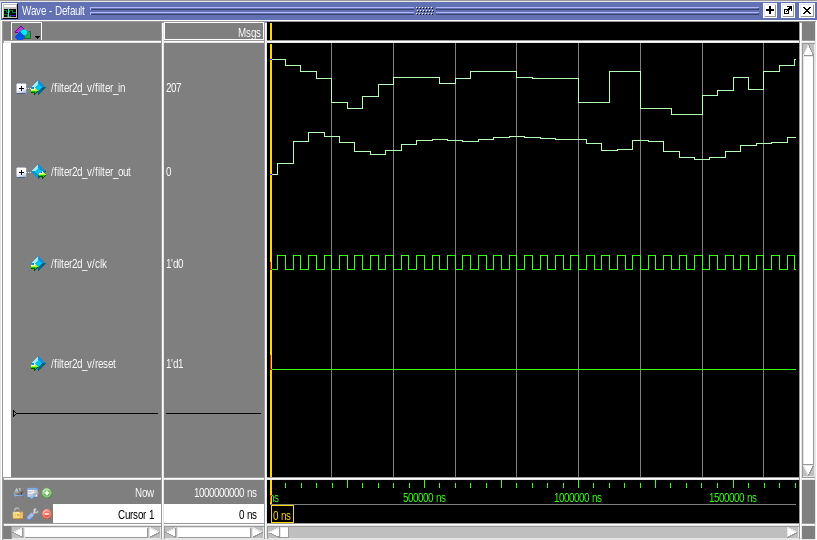
Task: Click the Cursor 1 time value 0 ns
Action: coord(212,515)
